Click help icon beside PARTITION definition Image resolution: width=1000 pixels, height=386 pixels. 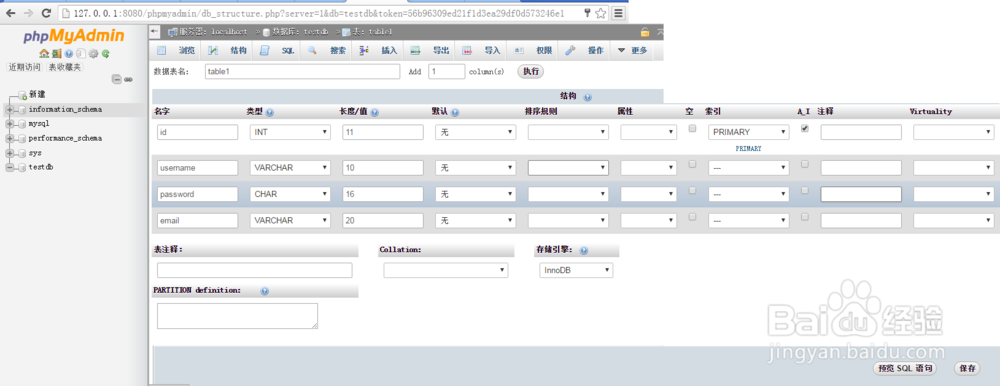(x=265, y=291)
